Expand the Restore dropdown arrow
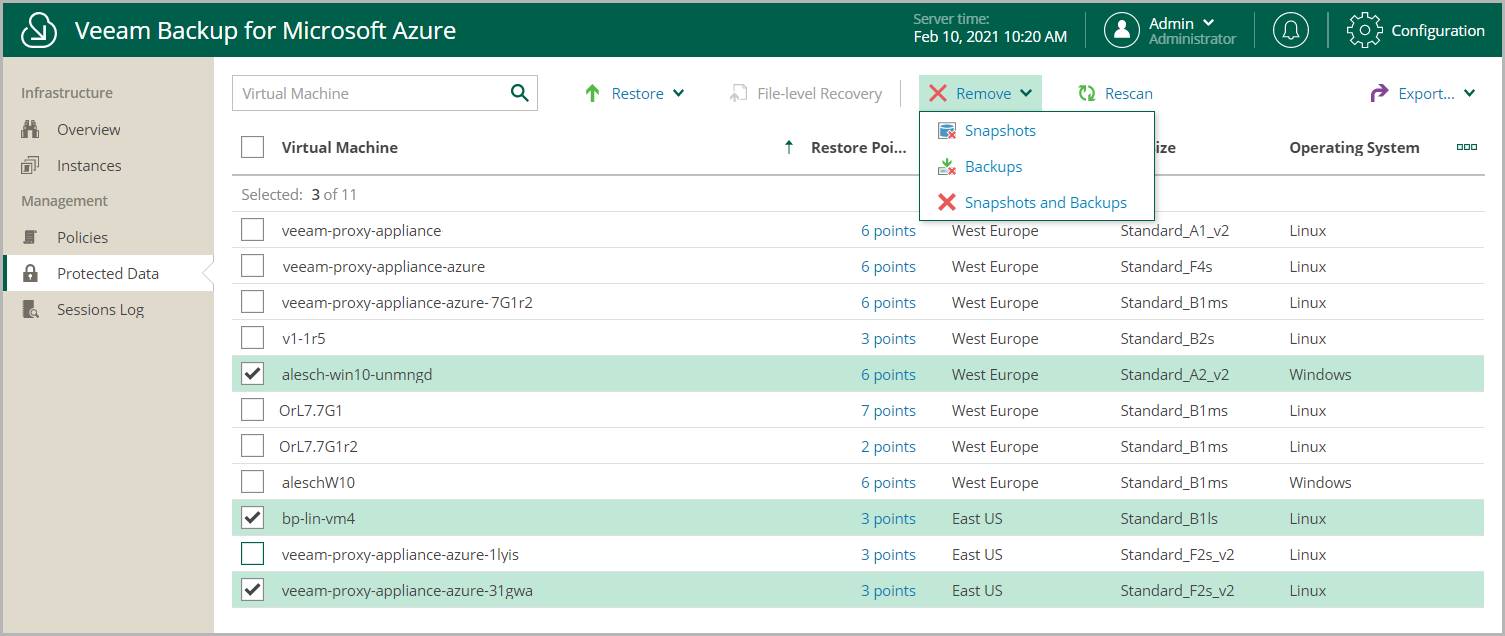 679,93
